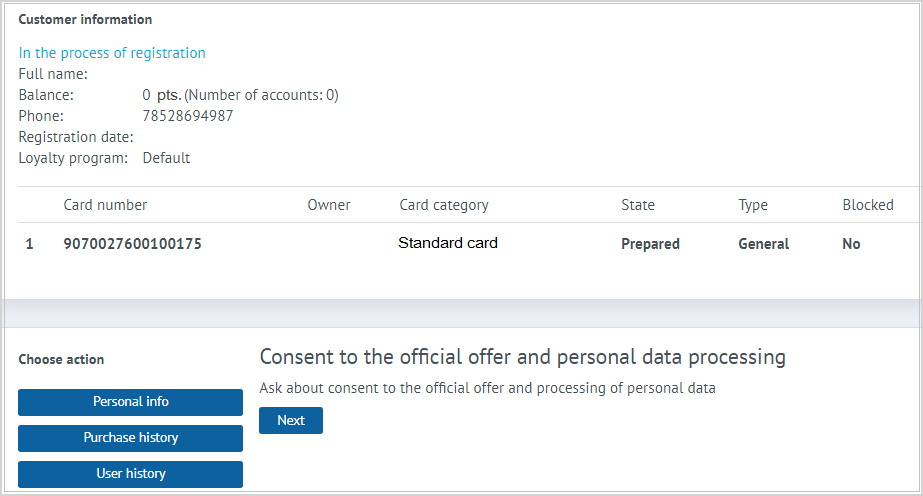This screenshot has width=923, height=496.
Task: Open the Purchase history section
Action: 130,438
